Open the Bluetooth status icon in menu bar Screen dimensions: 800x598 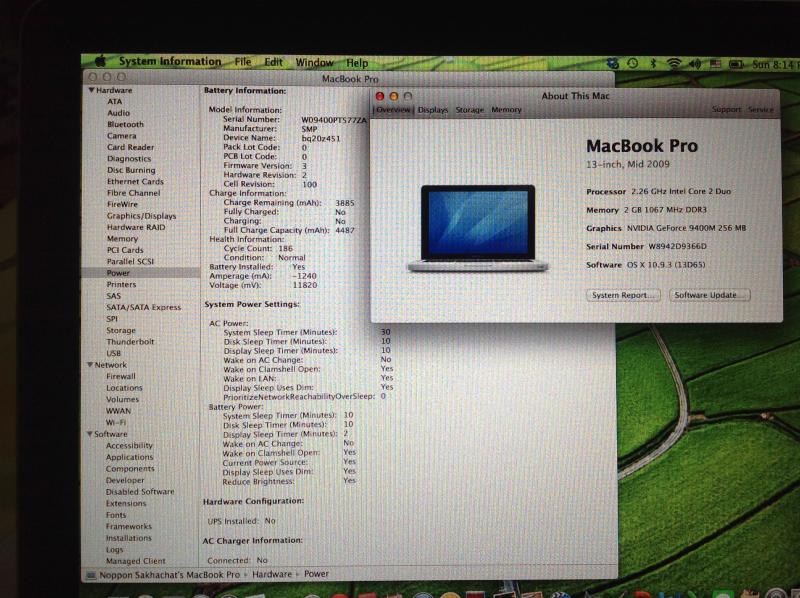click(653, 64)
